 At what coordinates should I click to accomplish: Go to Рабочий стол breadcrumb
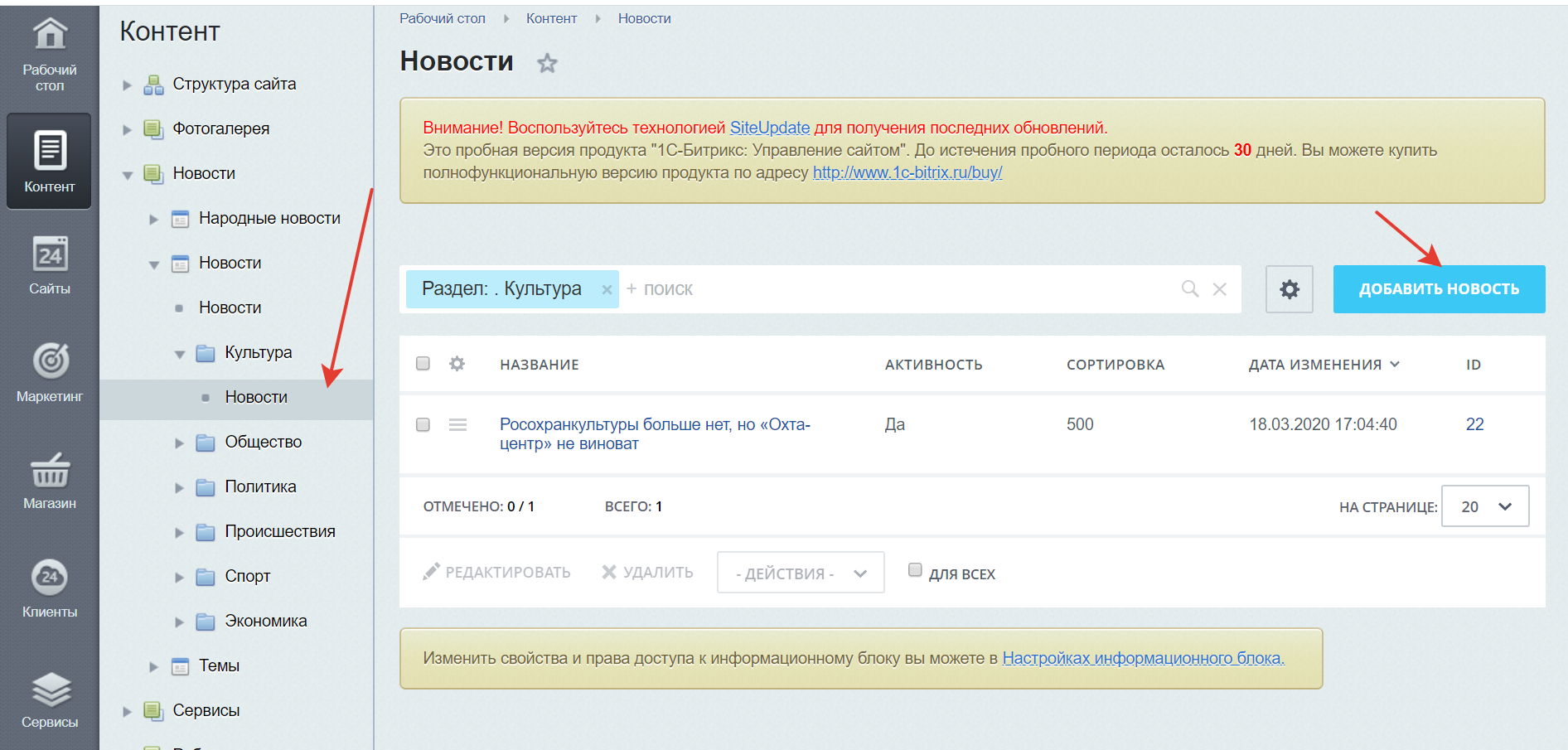(443, 18)
